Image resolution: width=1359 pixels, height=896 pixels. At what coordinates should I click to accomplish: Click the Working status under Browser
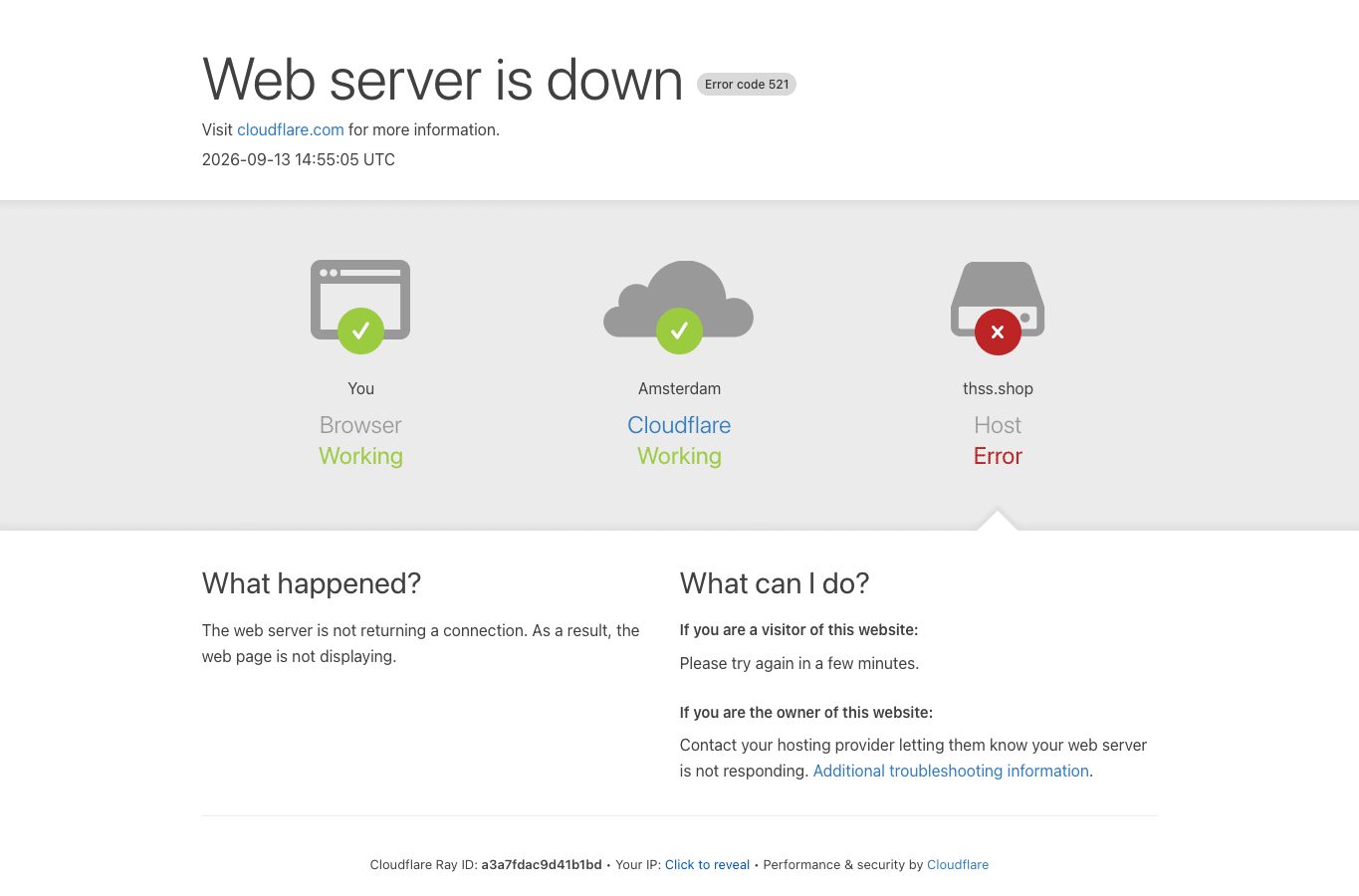[360, 456]
